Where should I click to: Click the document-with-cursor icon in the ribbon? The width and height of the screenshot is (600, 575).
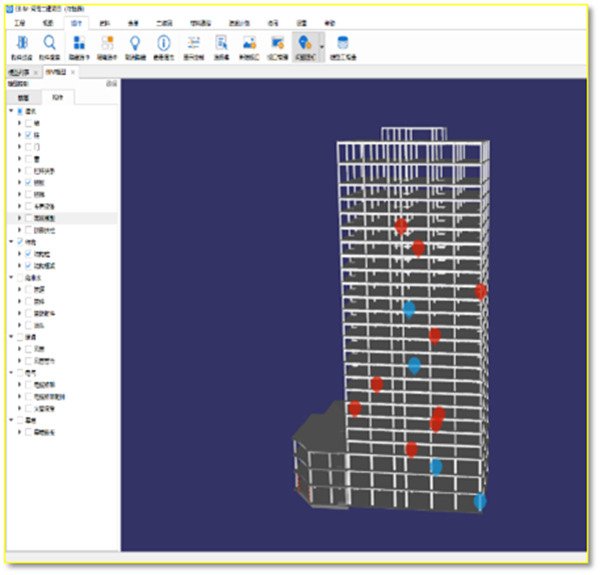[222, 43]
